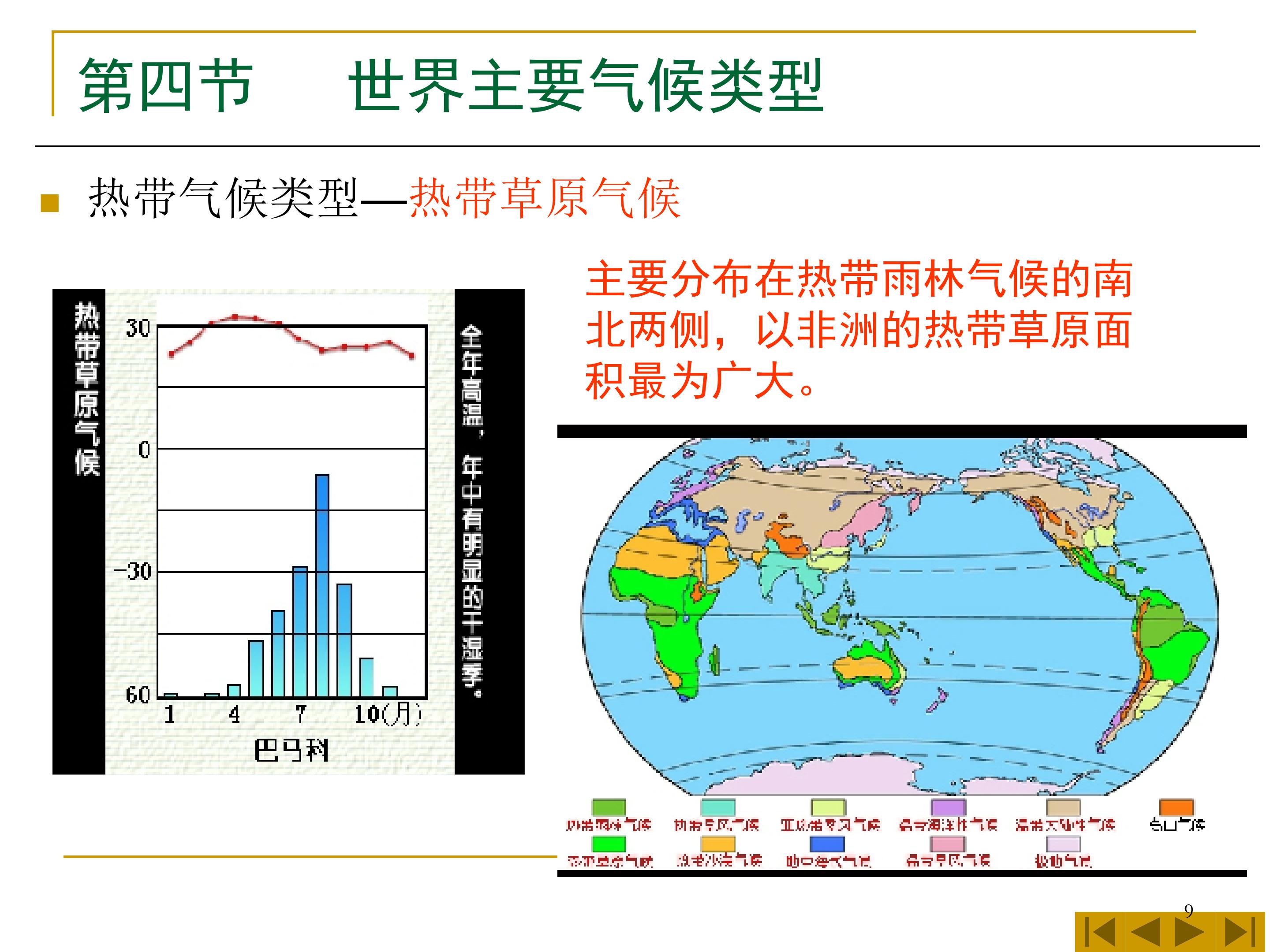Click the pink temperate monsoon legend swatch

pos(947,844)
